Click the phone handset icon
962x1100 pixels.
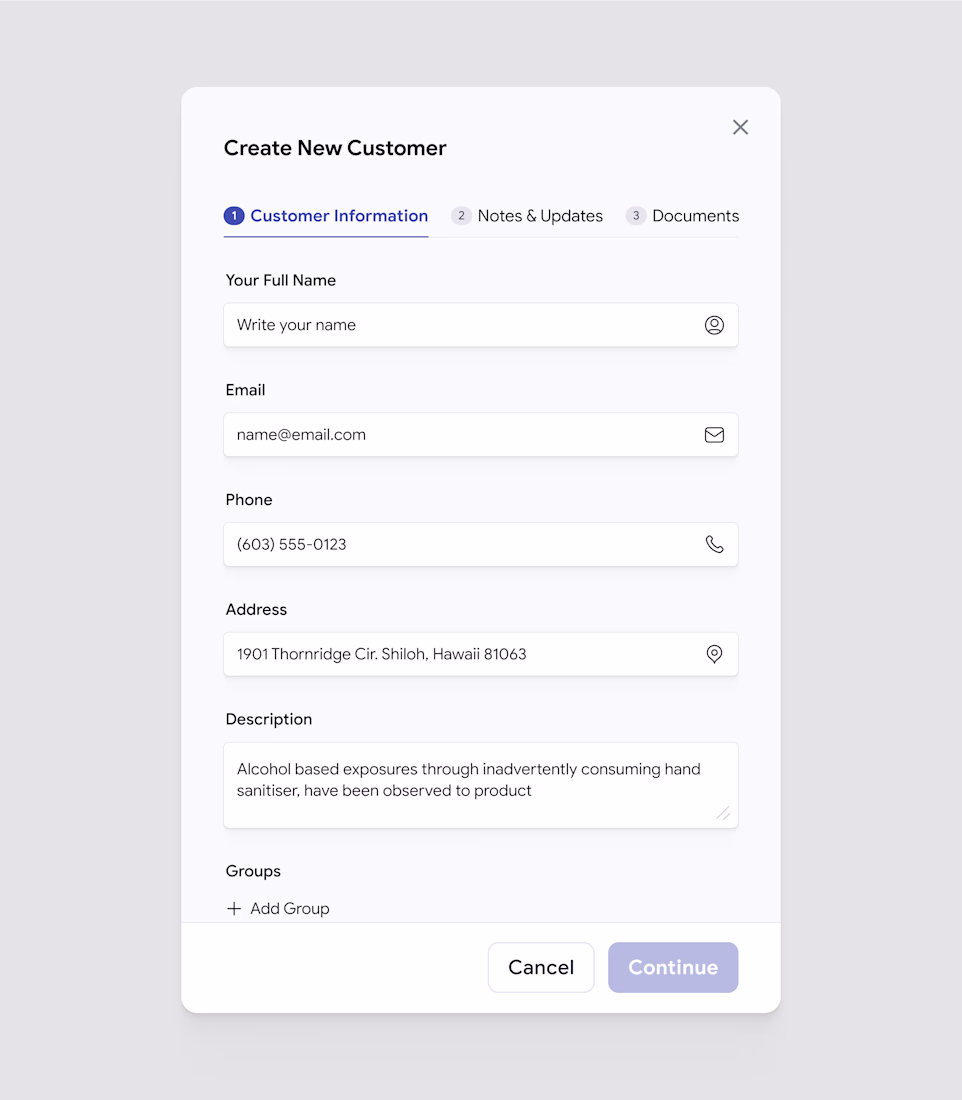(714, 544)
